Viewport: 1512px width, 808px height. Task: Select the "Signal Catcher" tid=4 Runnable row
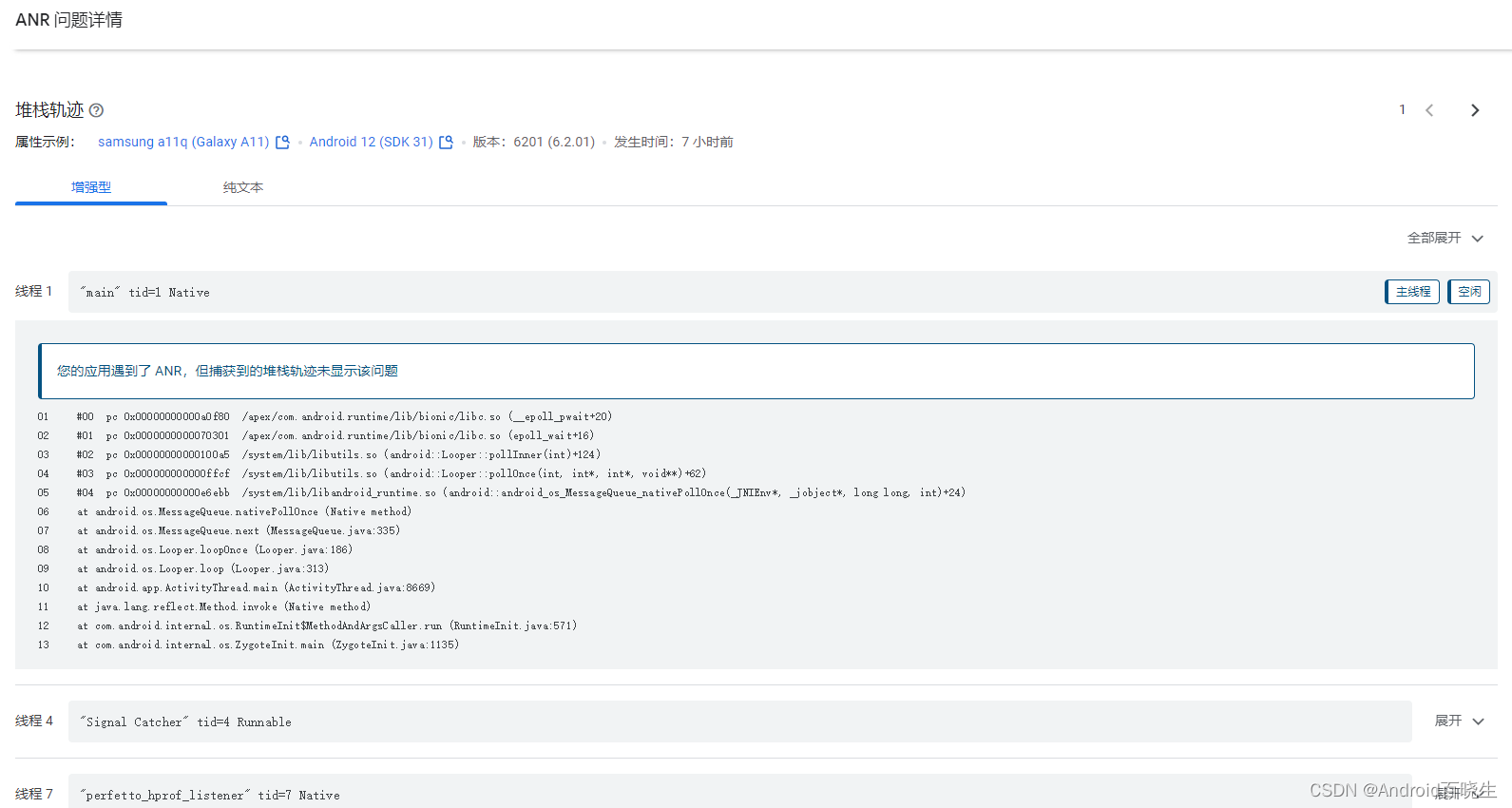pos(740,721)
